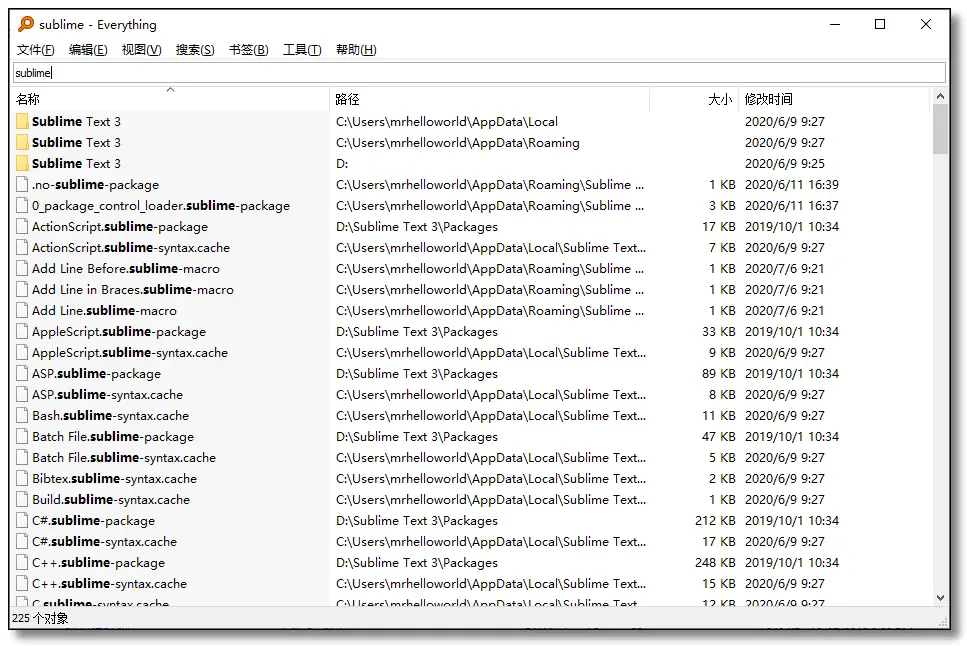This screenshot has height=646, width=967.
Task: Open the 文件(F) menu
Action: pos(35,49)
